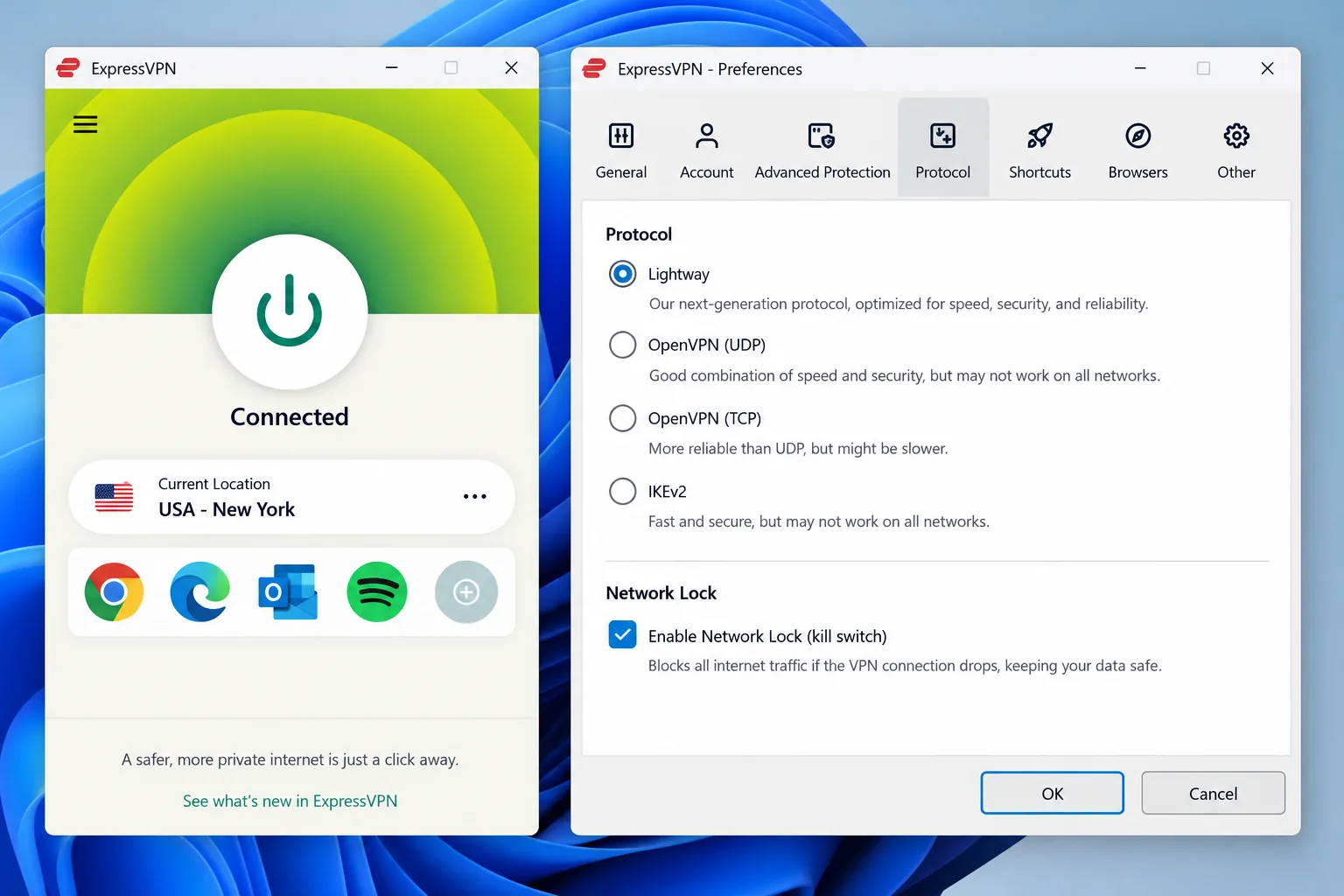
Task: Click the Connected status text
Action: [x=290, y=416]
